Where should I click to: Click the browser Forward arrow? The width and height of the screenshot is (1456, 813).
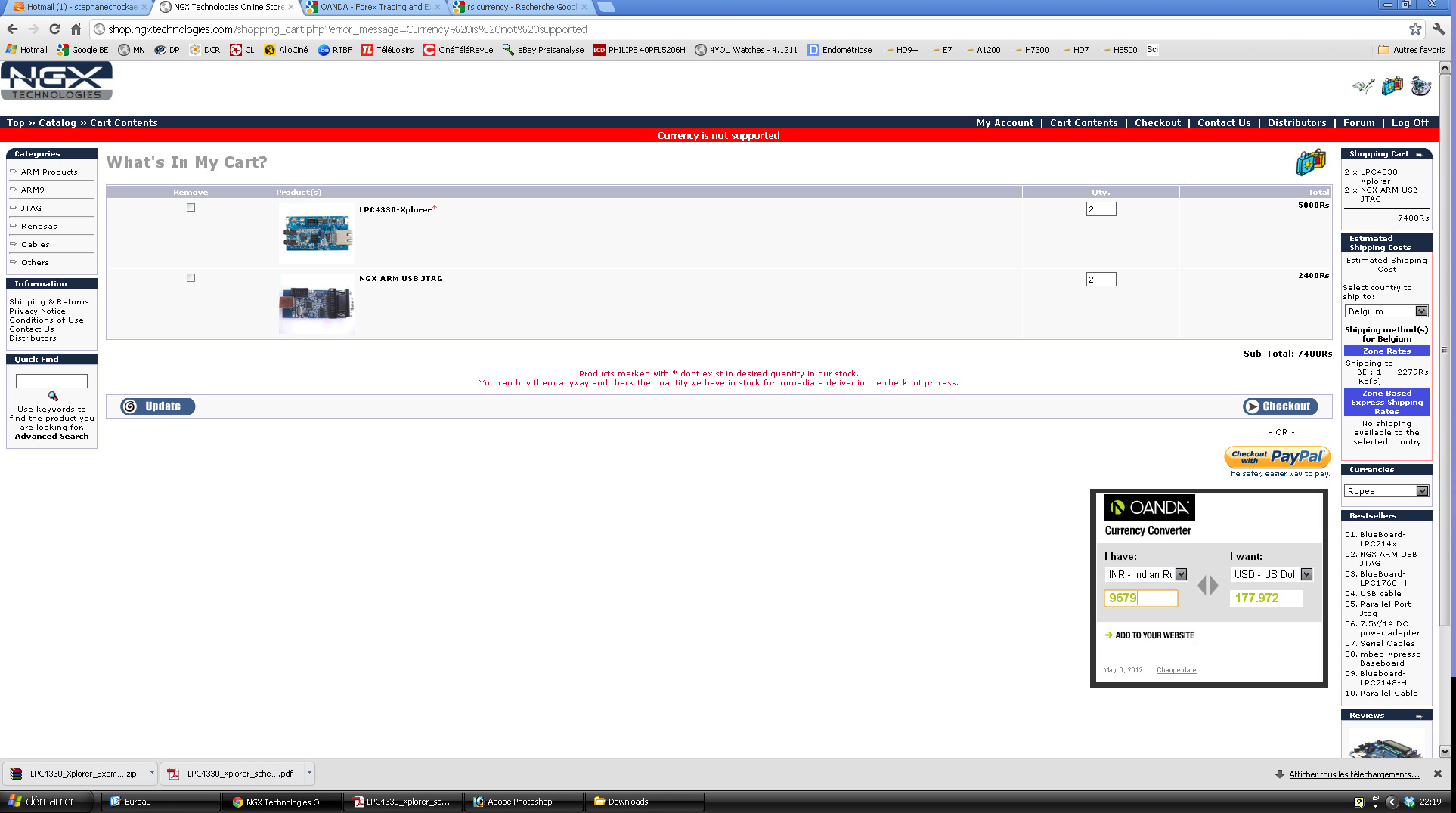(x=33, y=29)
